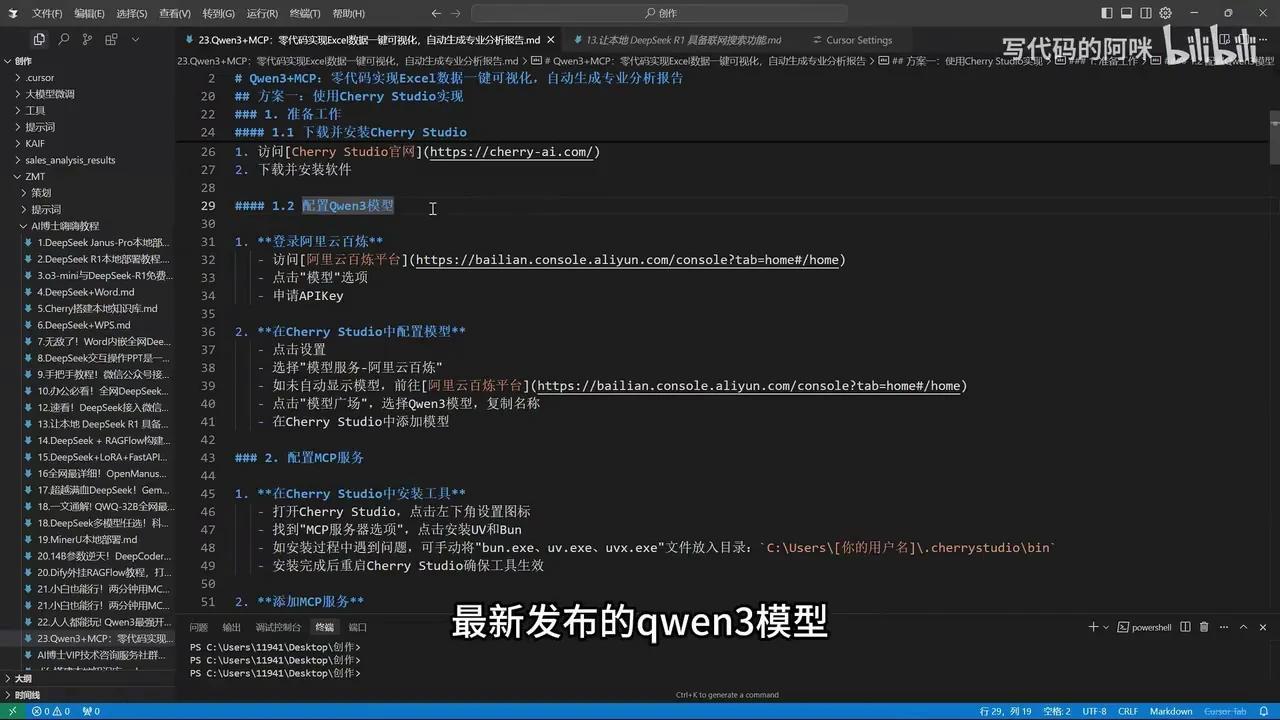Kill the powershell terminal with the trash icon

coord(1204,627)
